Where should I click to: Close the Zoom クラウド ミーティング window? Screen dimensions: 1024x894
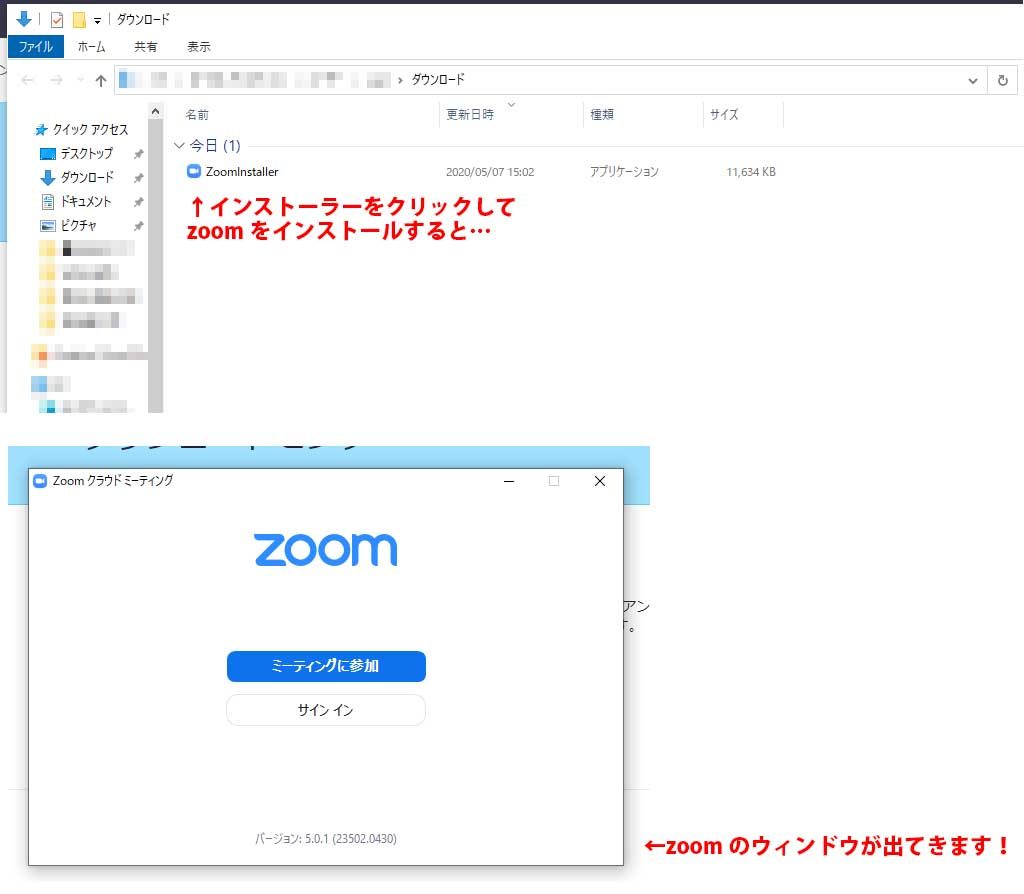pyautogui.click(x=599, y=481)
